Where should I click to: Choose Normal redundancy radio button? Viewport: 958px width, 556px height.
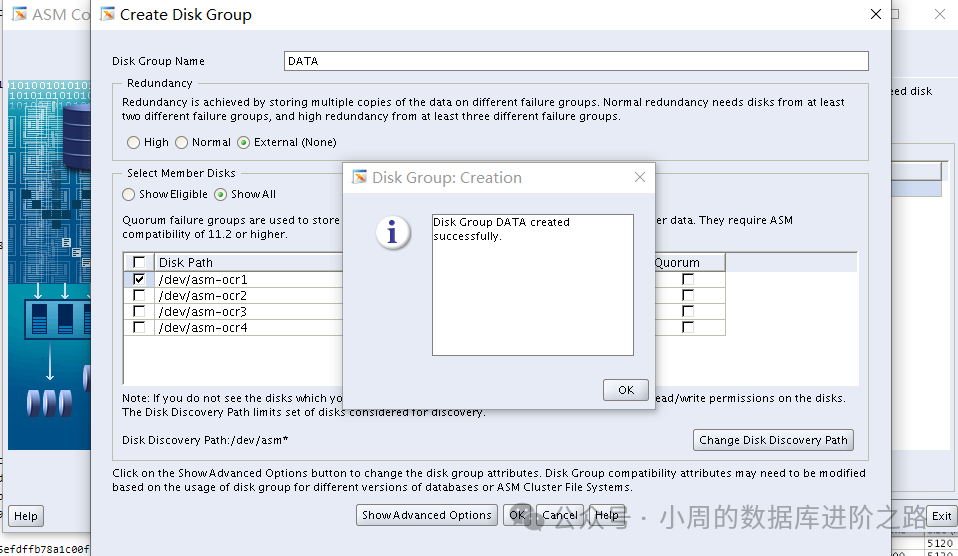[x=182, y=143]
